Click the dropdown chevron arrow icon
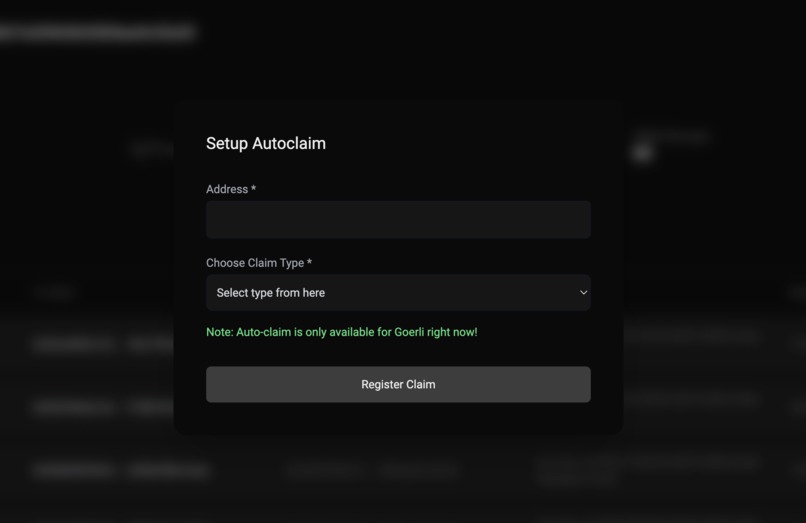Image resolution: width=806 pixels, height=523 pixels. [x=583, y=292]
